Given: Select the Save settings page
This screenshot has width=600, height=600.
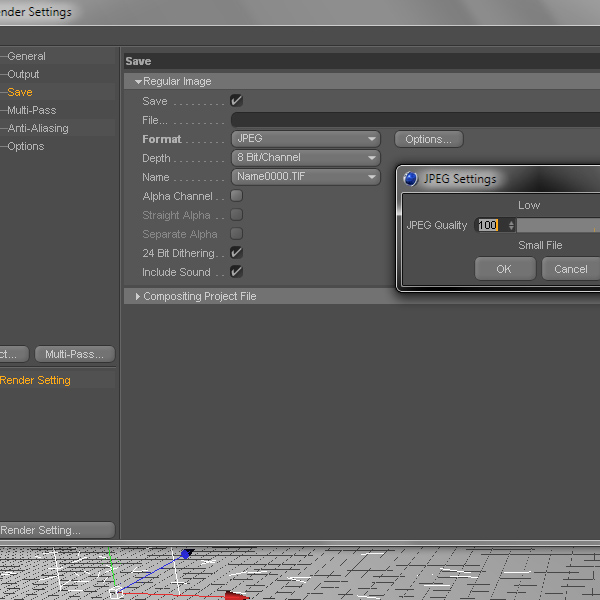Looking at the screenshot, I should (20, 92).
